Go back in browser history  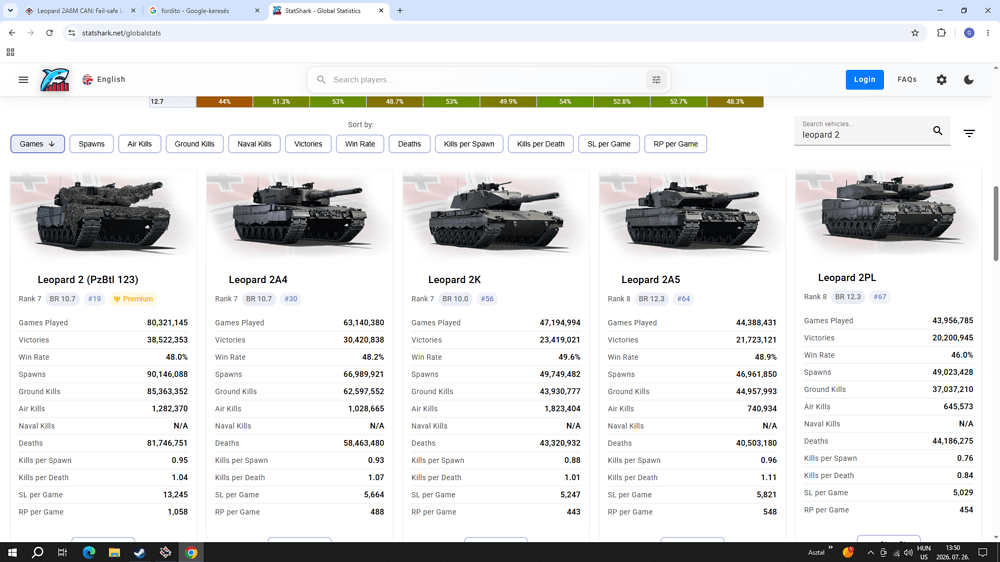[12, 33]
